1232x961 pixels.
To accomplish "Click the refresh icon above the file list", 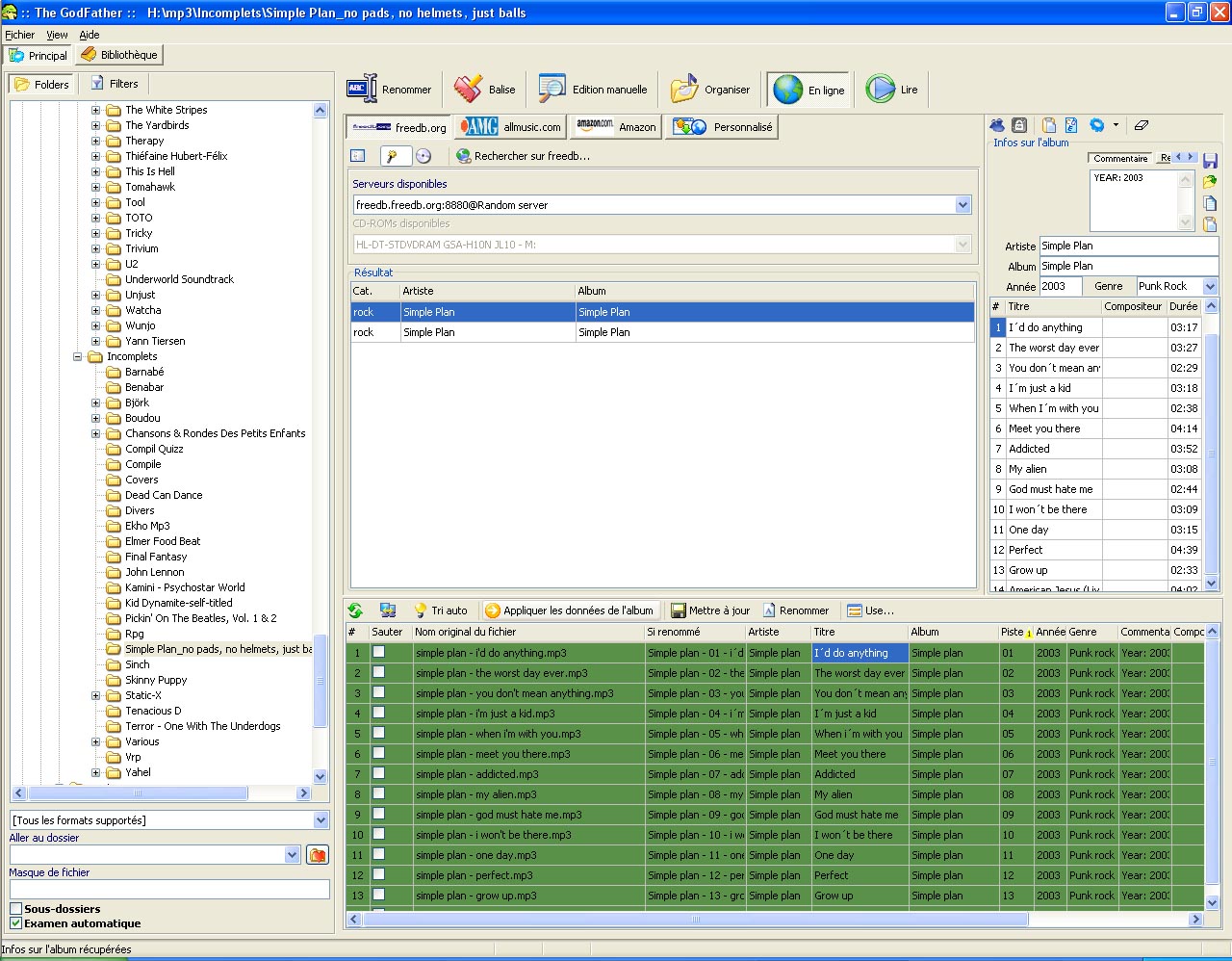I will [x=355, y=610].
